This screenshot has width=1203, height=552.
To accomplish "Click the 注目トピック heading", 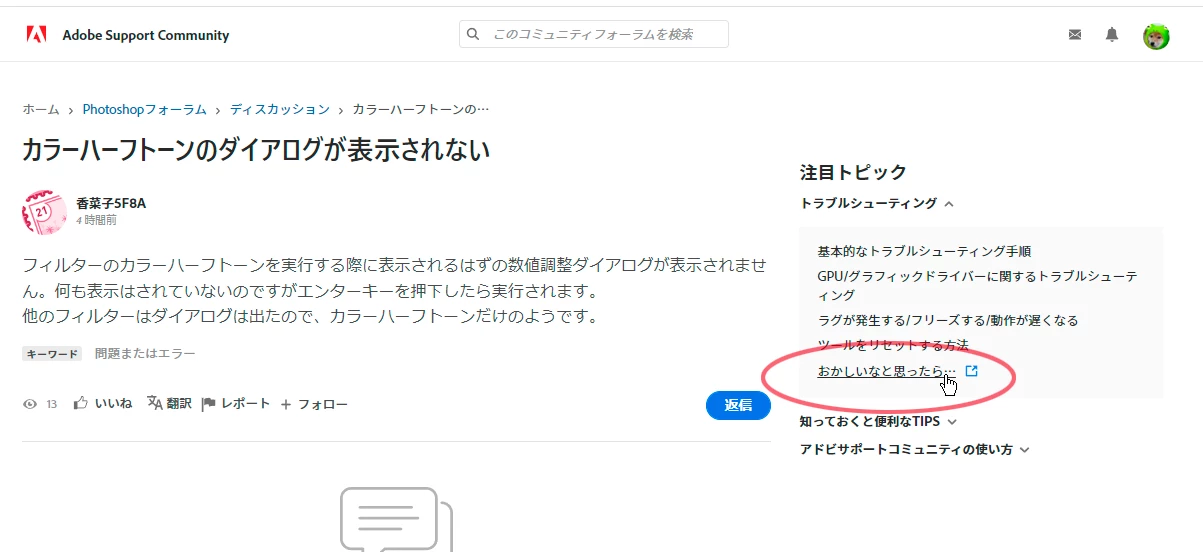I will (x=853, y=172).
